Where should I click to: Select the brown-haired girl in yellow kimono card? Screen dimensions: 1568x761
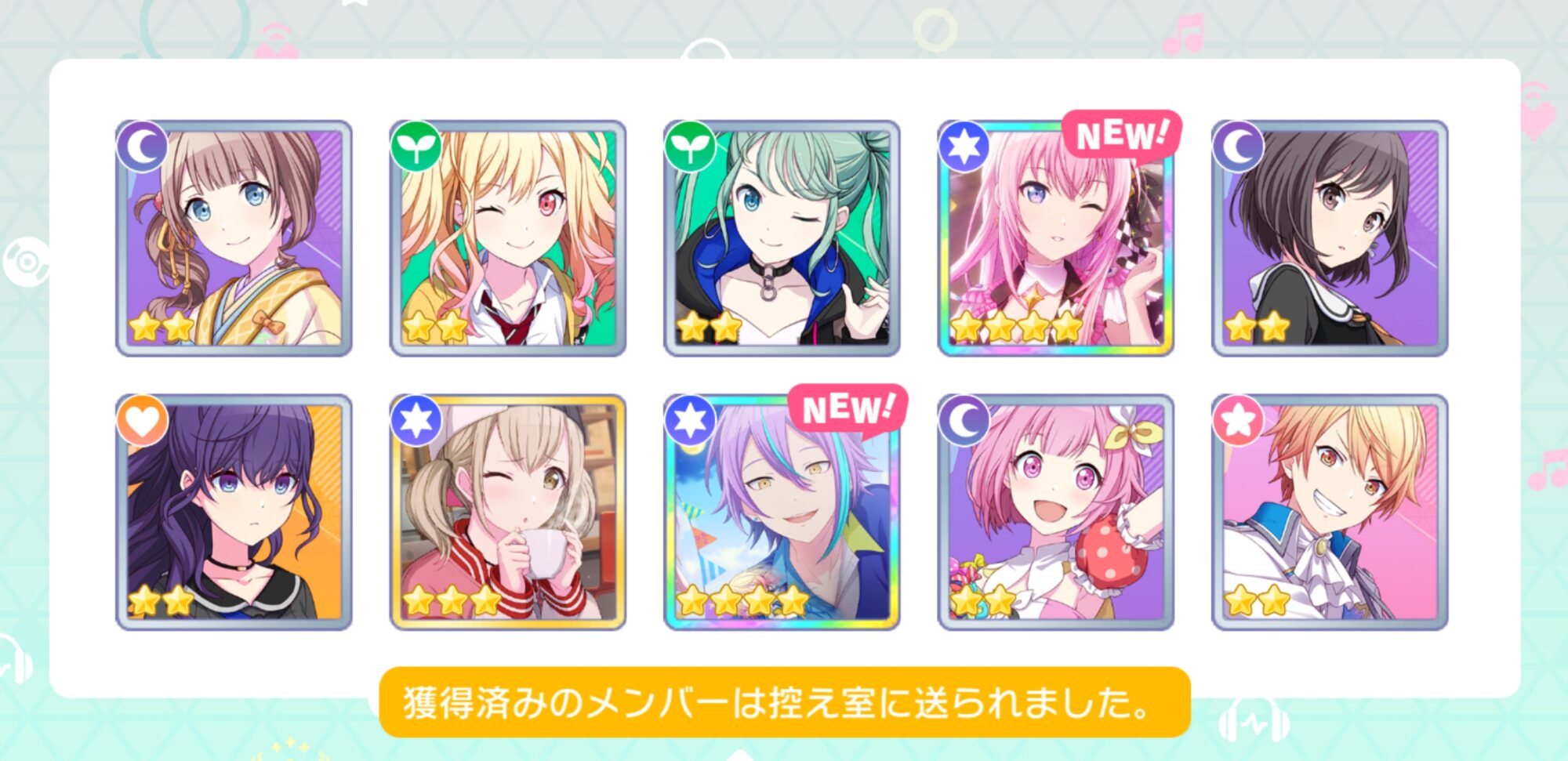pos(234,238)
